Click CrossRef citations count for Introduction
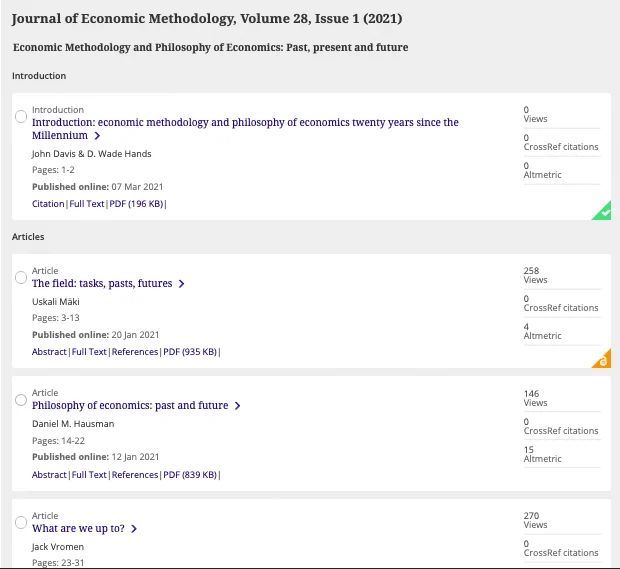620x569 pixels. coord(561,142)
